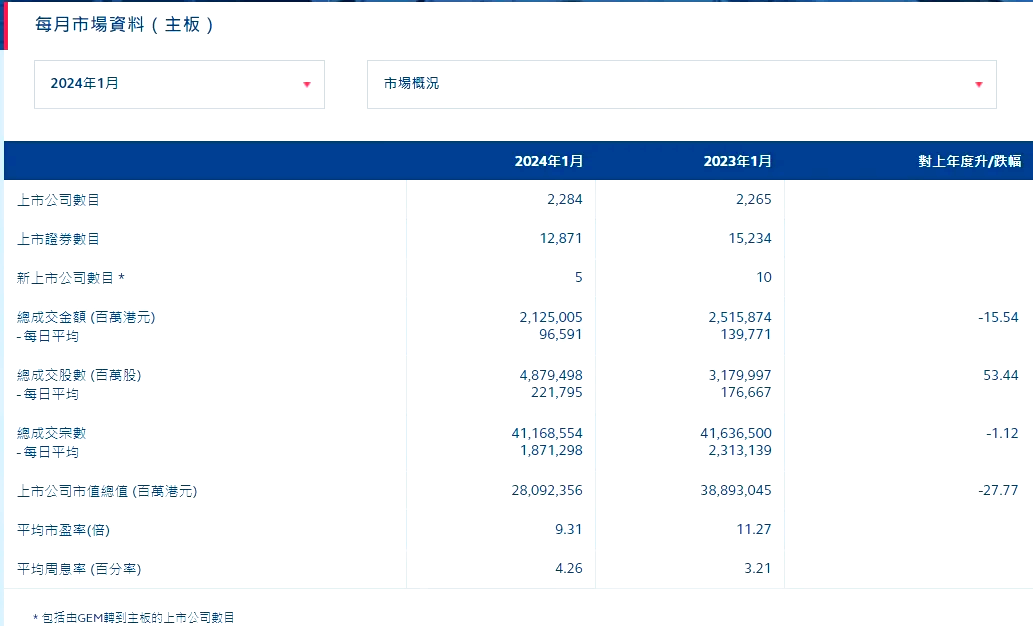Select the 新上市公司數目 * row label
Image resolution: width=1033 pixels, height=626 pixels.
coord(71,278)
